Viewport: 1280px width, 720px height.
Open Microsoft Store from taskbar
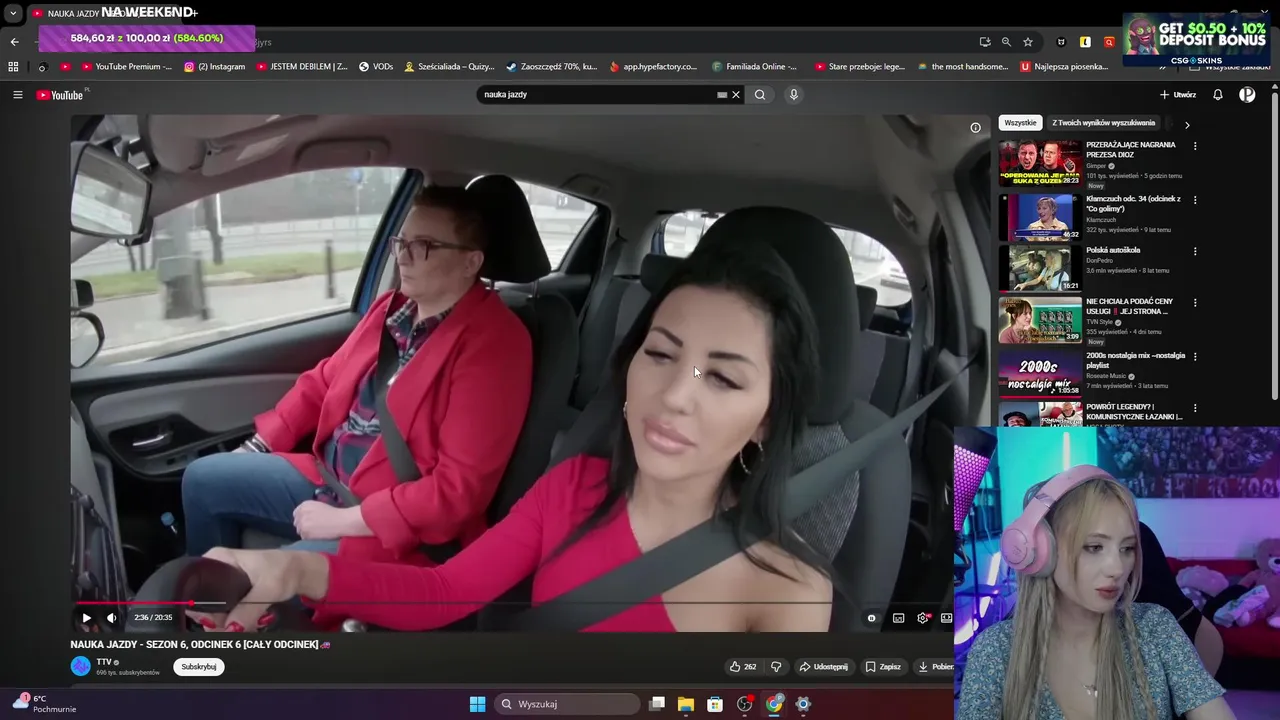click(x=715, y=704)
